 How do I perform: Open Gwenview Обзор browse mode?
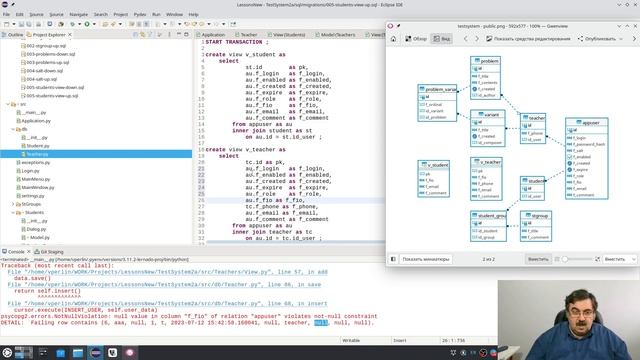(x=416, y=39)
